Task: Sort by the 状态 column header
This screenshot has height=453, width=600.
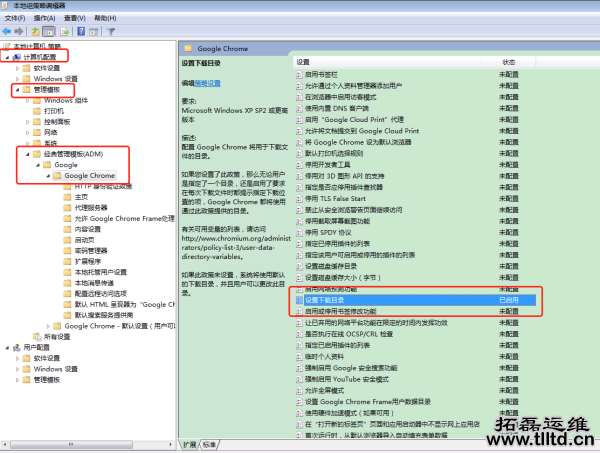Action: pos(509,62)
